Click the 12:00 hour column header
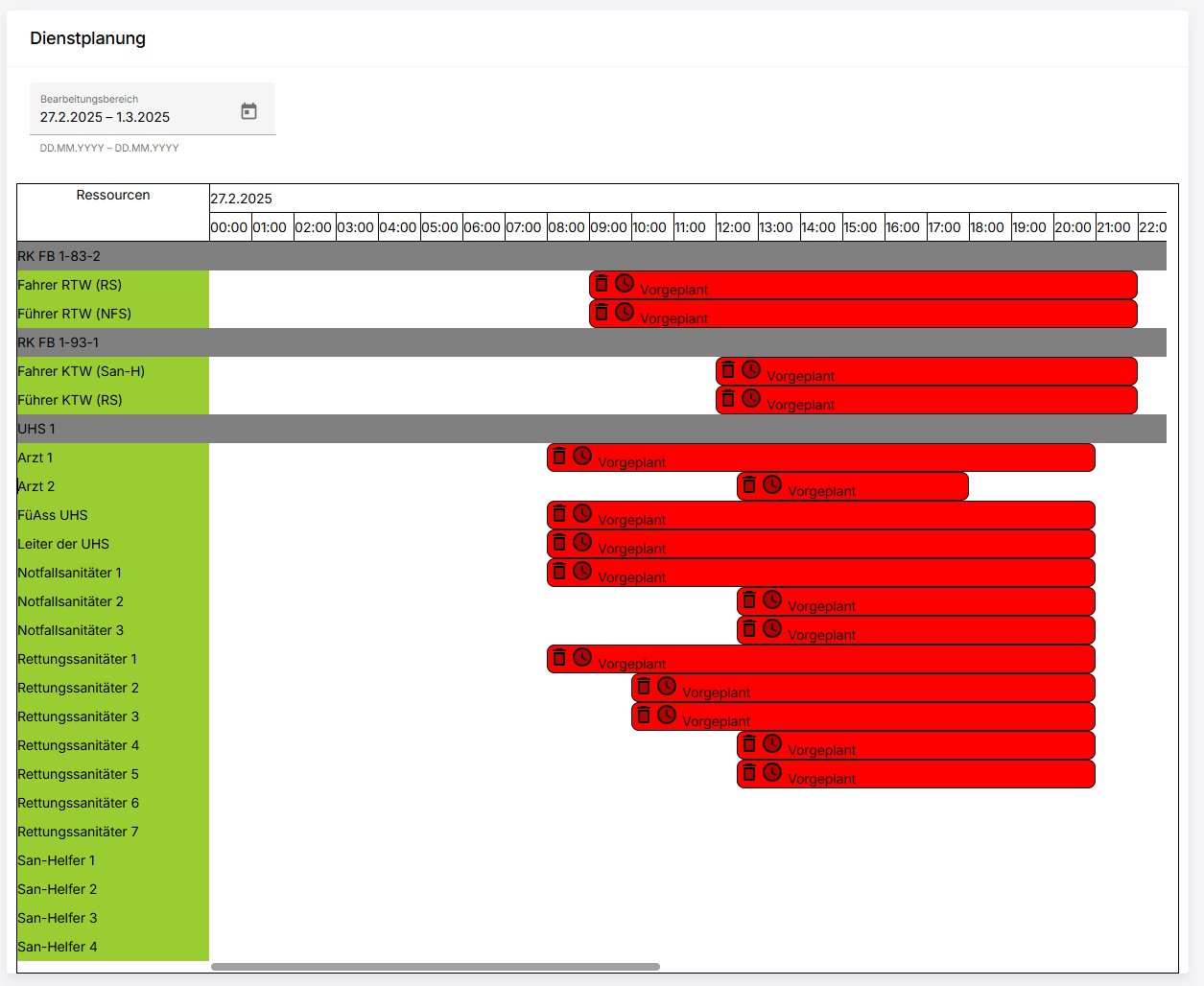The width and height of the screenshot is (1204, 986). pos(734,227)
